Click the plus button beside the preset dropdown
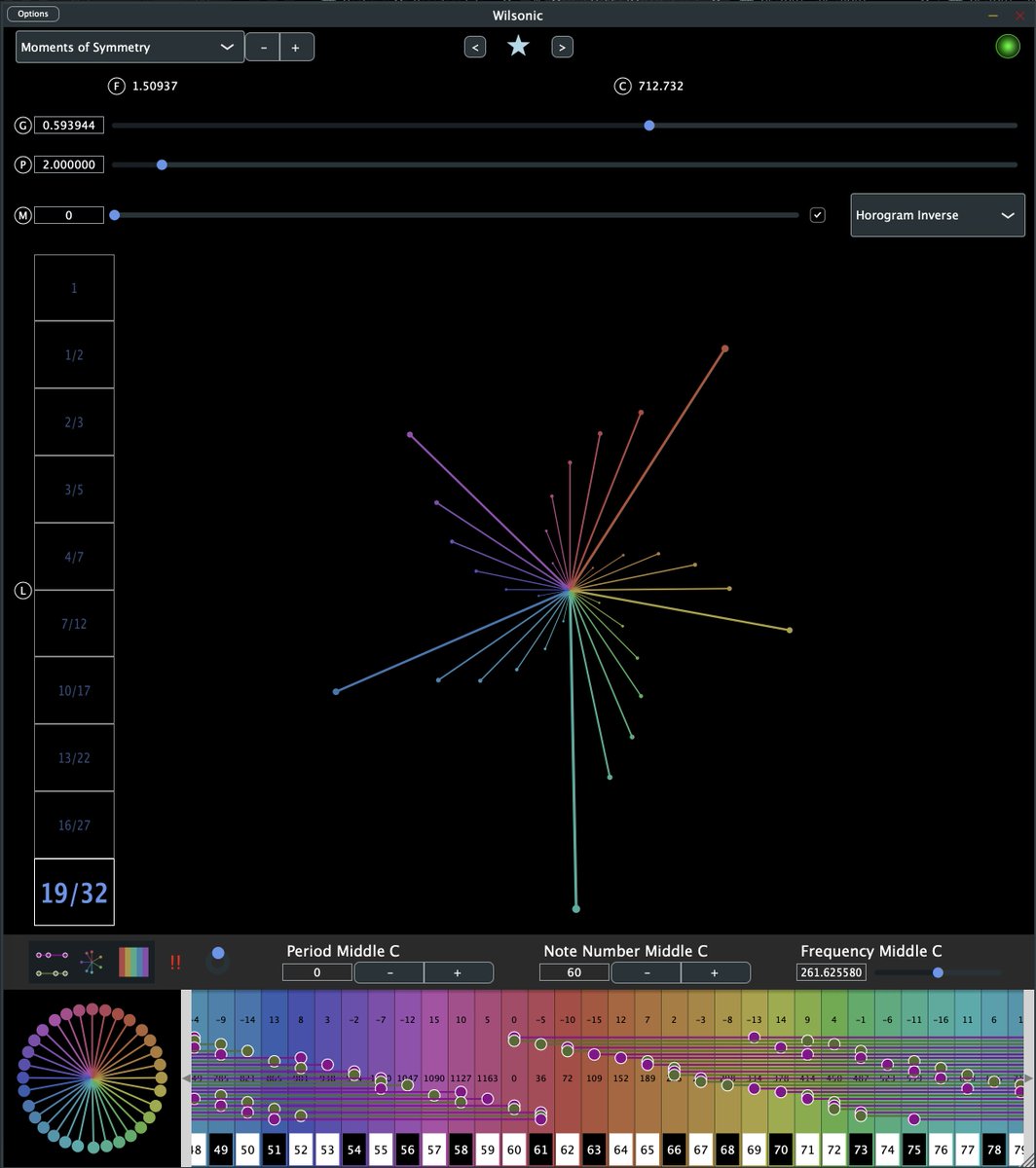 tap(295, 46)
